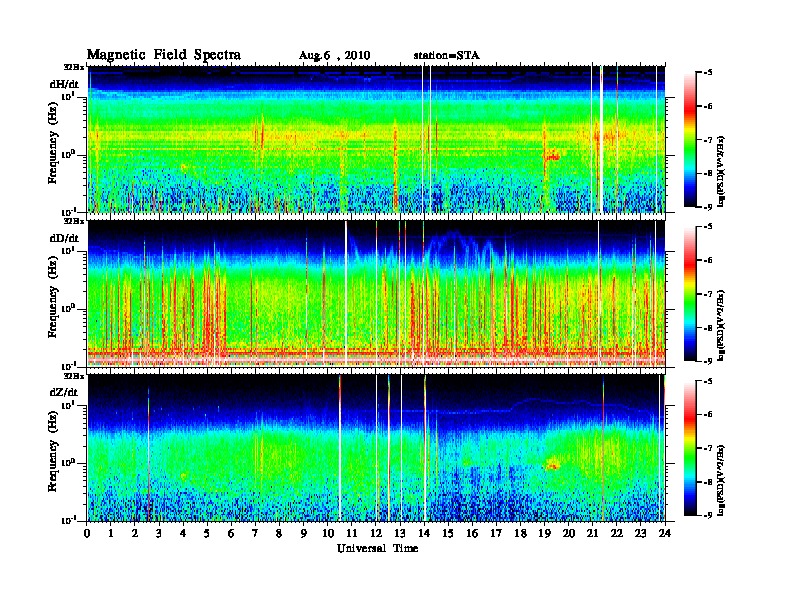The height and width of the screenshot is (612, 792).
Task: Click the "21" hour tick label
Action: point(592,534)
